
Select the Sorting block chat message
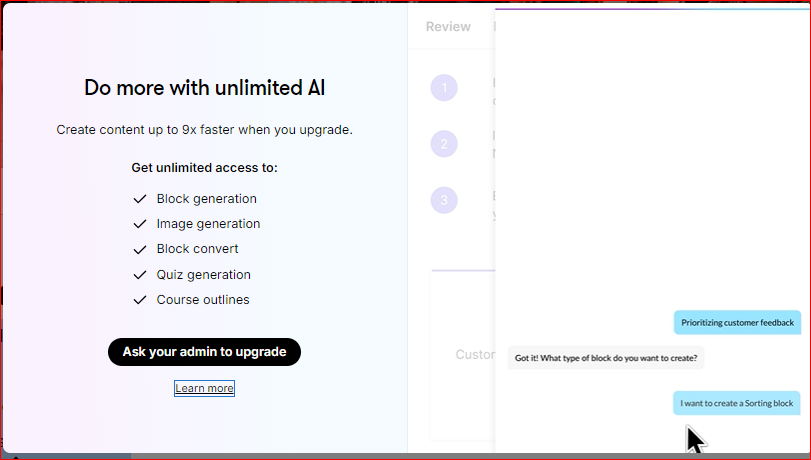click(736, 403)
